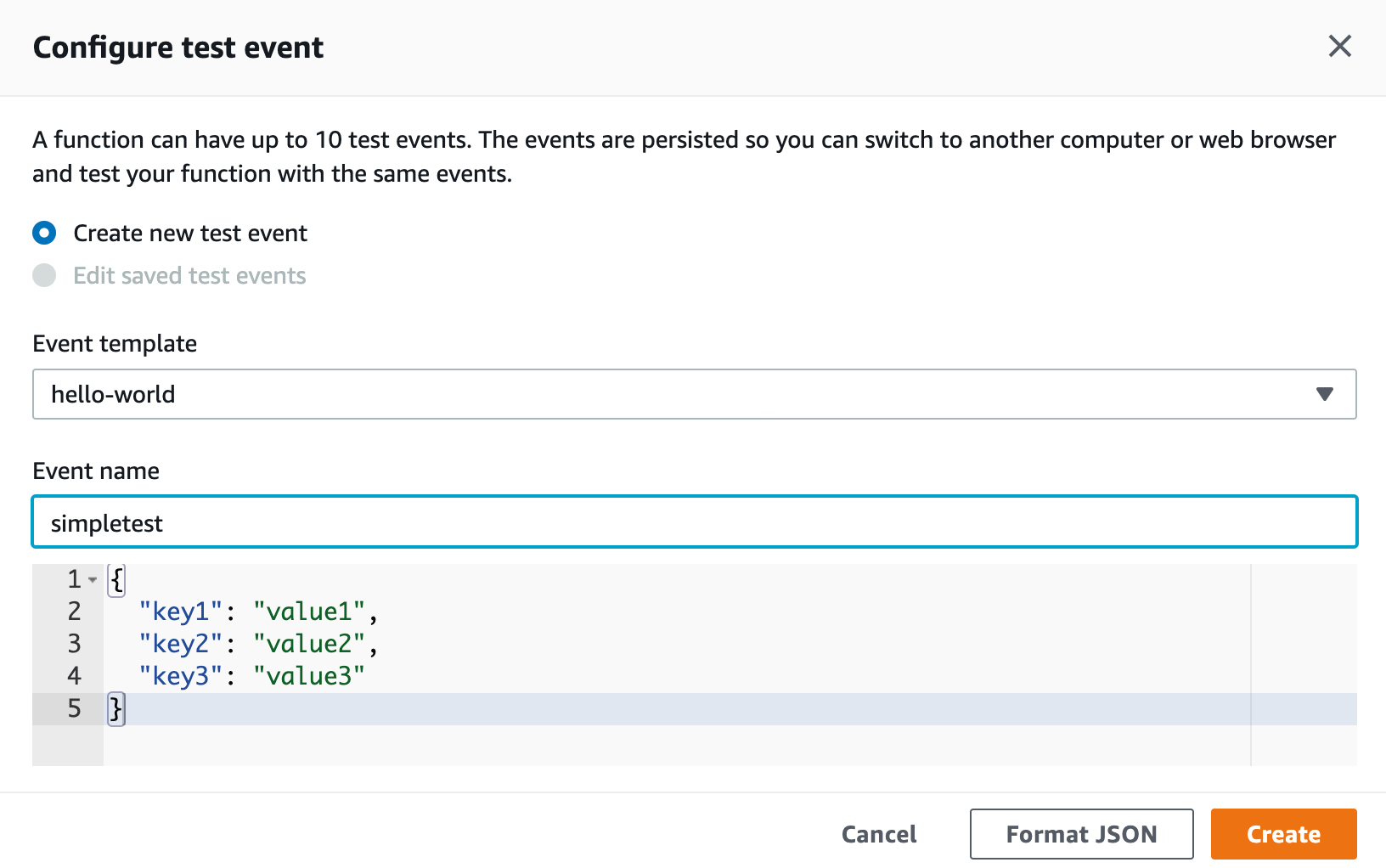Viewport: 1386px width, 868px height.
Task: Collapse line 1 in the JSON editor
Action: 93,579
